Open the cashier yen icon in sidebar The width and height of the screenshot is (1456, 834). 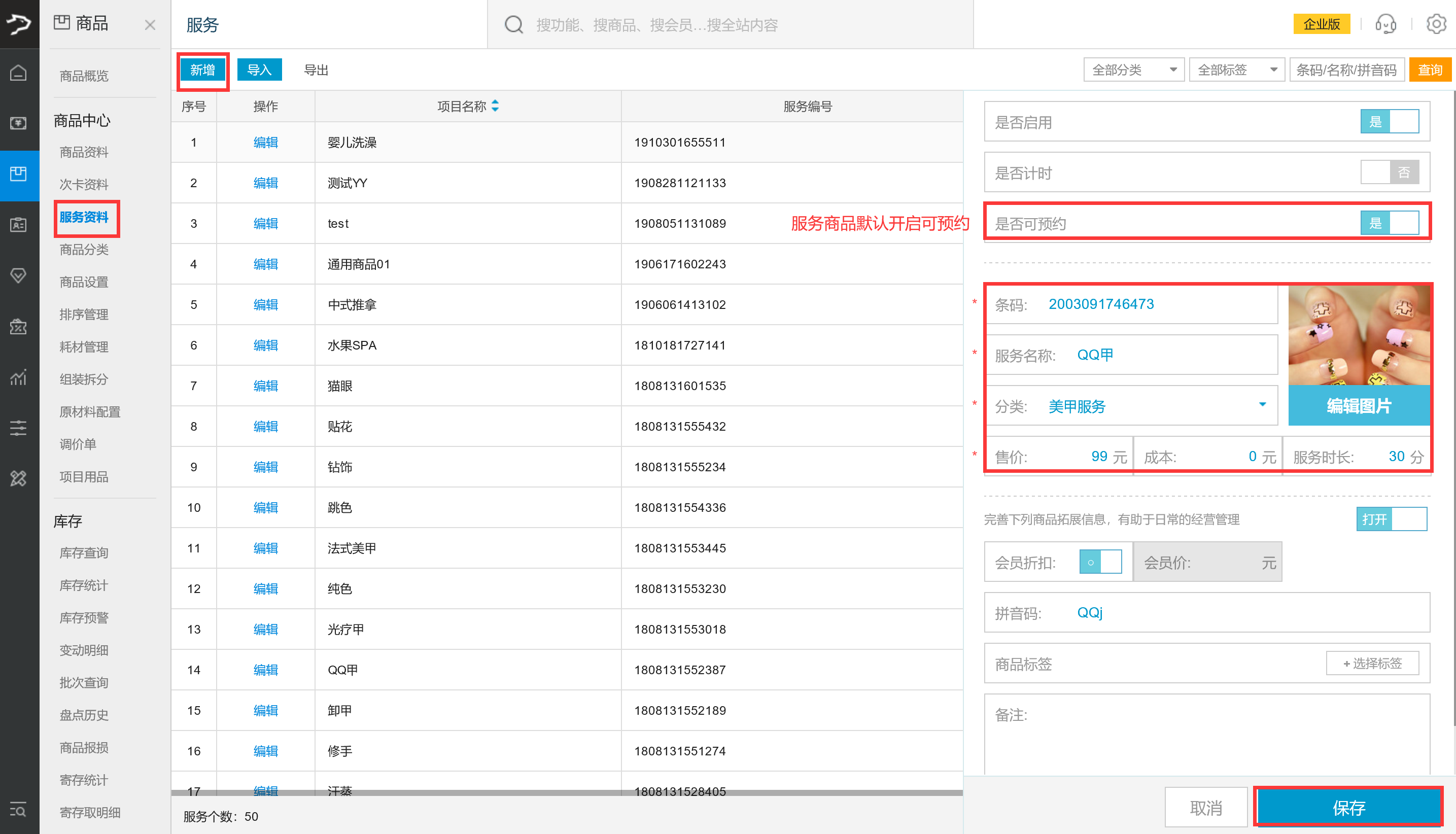18,123
